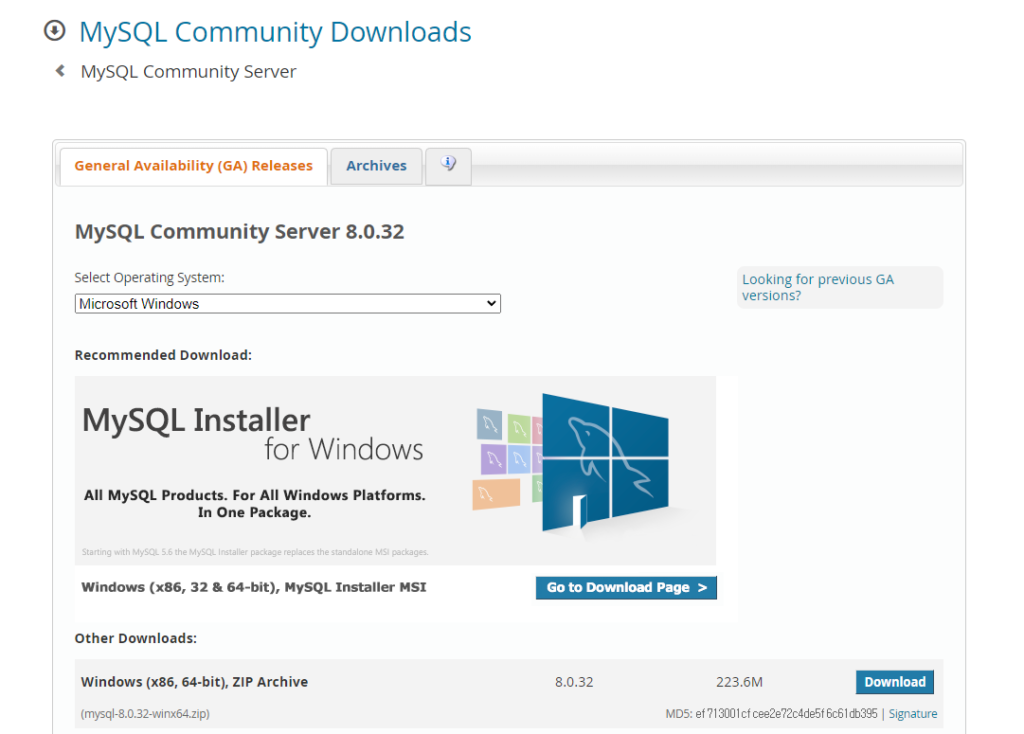Select General Availability (GA) Releases tab
The image size is (1024, 734).
click(x=193, y=166)
